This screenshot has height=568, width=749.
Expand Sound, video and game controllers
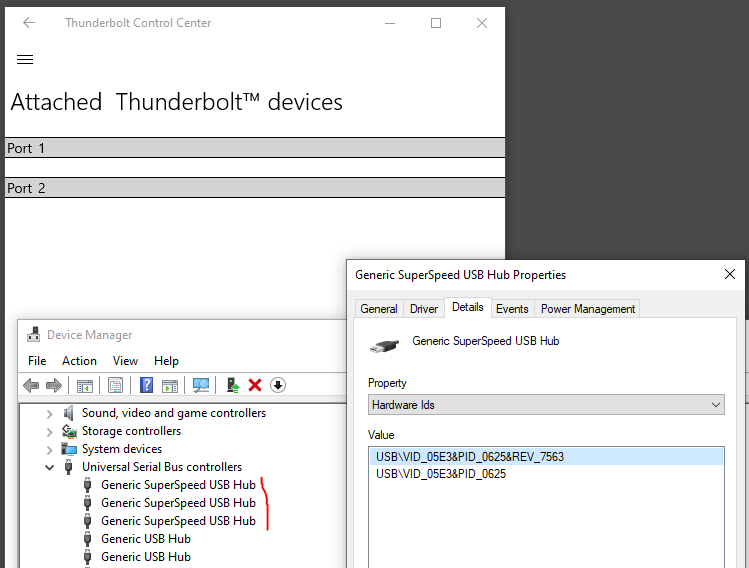click(x=49, y=414)
